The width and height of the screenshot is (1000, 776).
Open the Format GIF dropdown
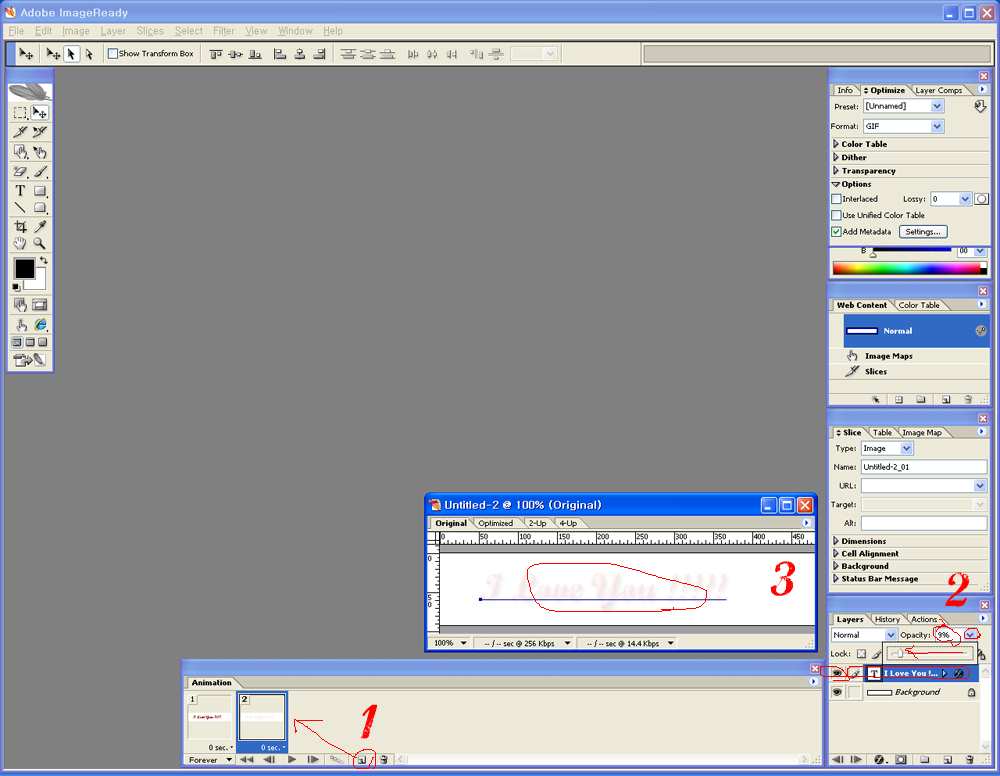pyautogui.click(x=937, y=126)
